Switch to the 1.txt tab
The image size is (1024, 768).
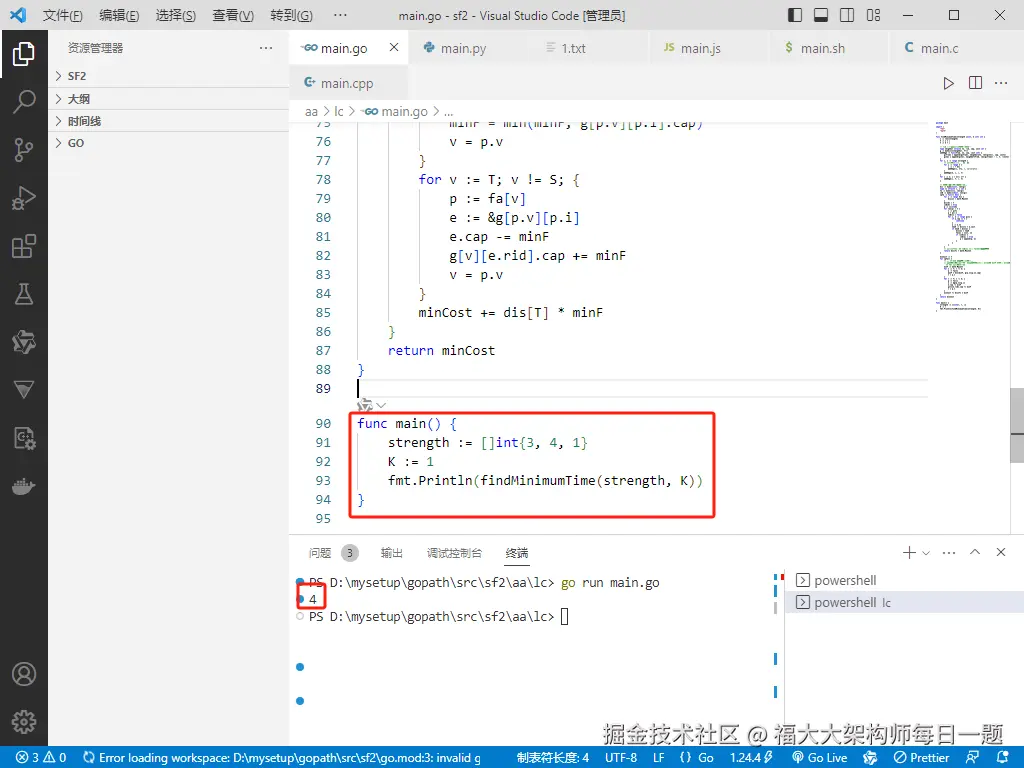pyautogui.click(x=573, y=48)
